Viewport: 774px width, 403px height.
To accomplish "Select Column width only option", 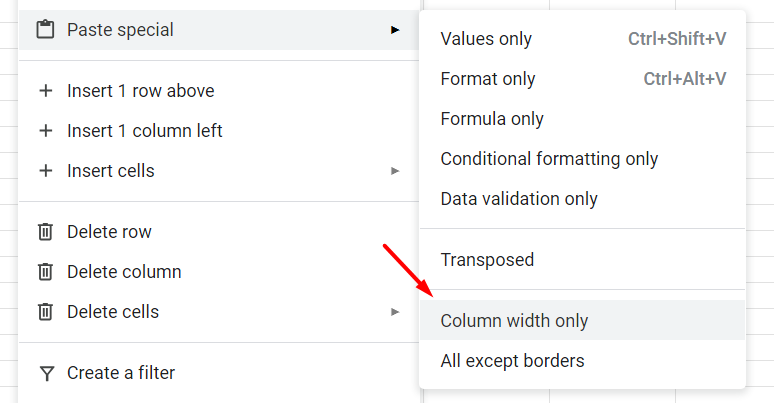I will (x=514, y=321).
